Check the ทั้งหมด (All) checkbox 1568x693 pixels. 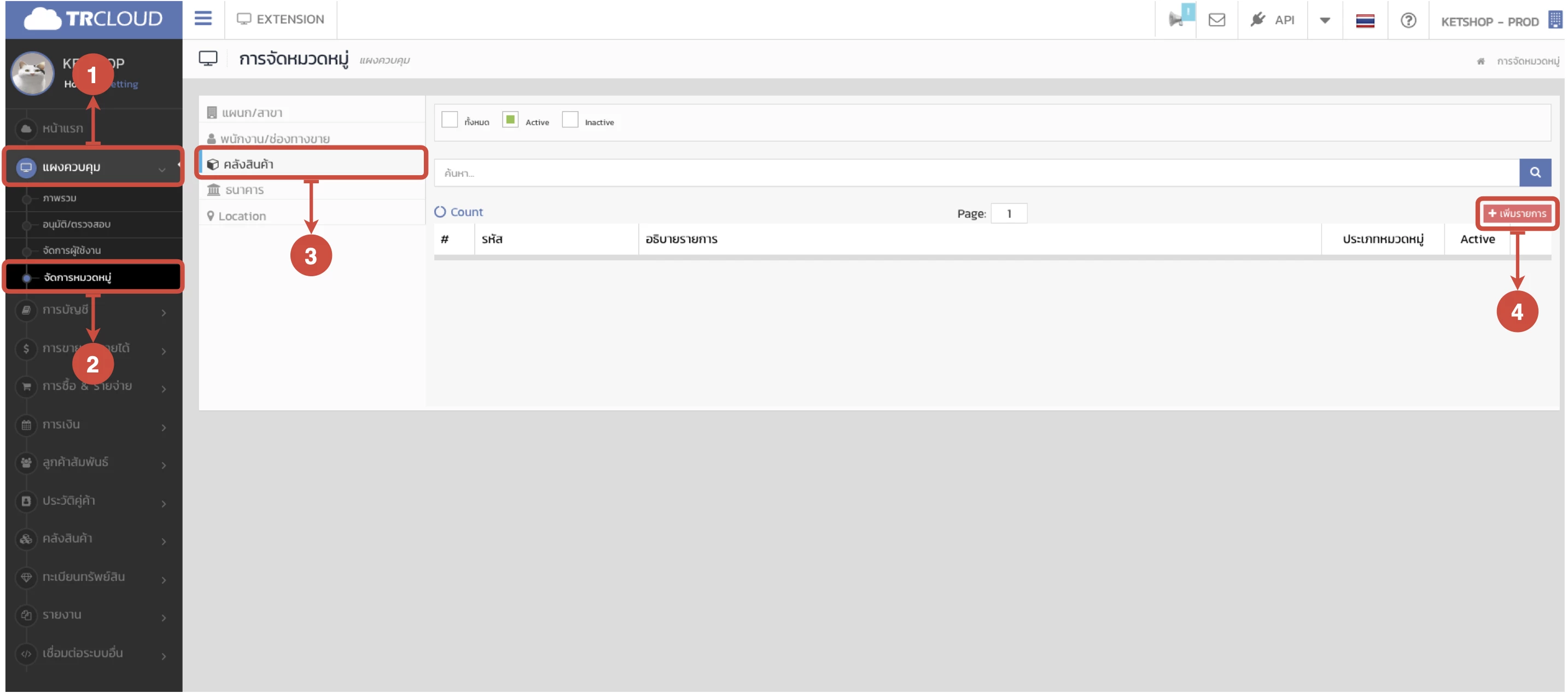click(x=449, y=120)
